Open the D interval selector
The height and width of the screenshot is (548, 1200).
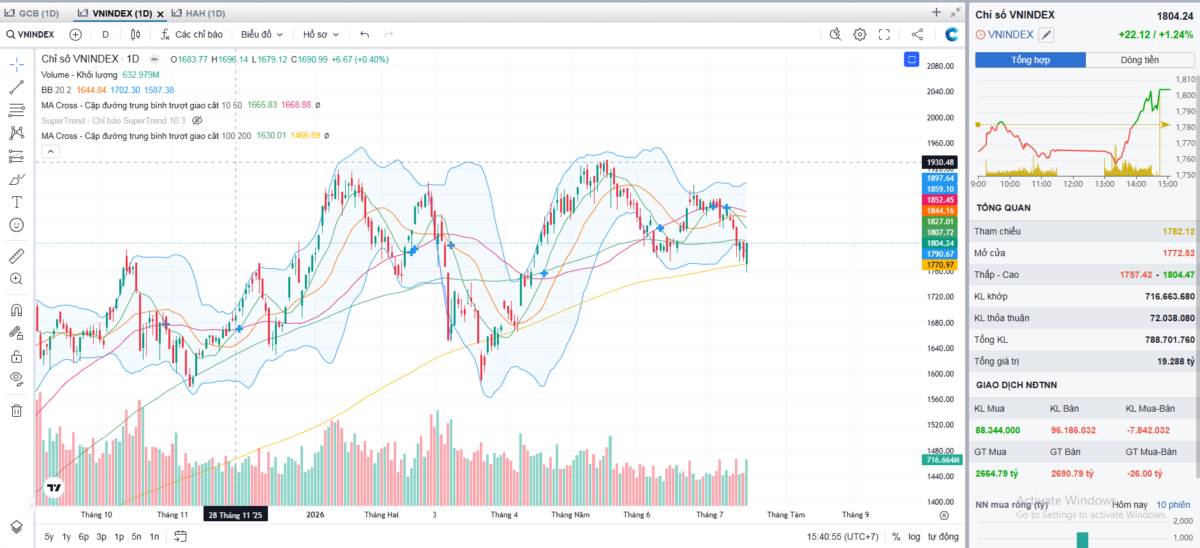105,34
